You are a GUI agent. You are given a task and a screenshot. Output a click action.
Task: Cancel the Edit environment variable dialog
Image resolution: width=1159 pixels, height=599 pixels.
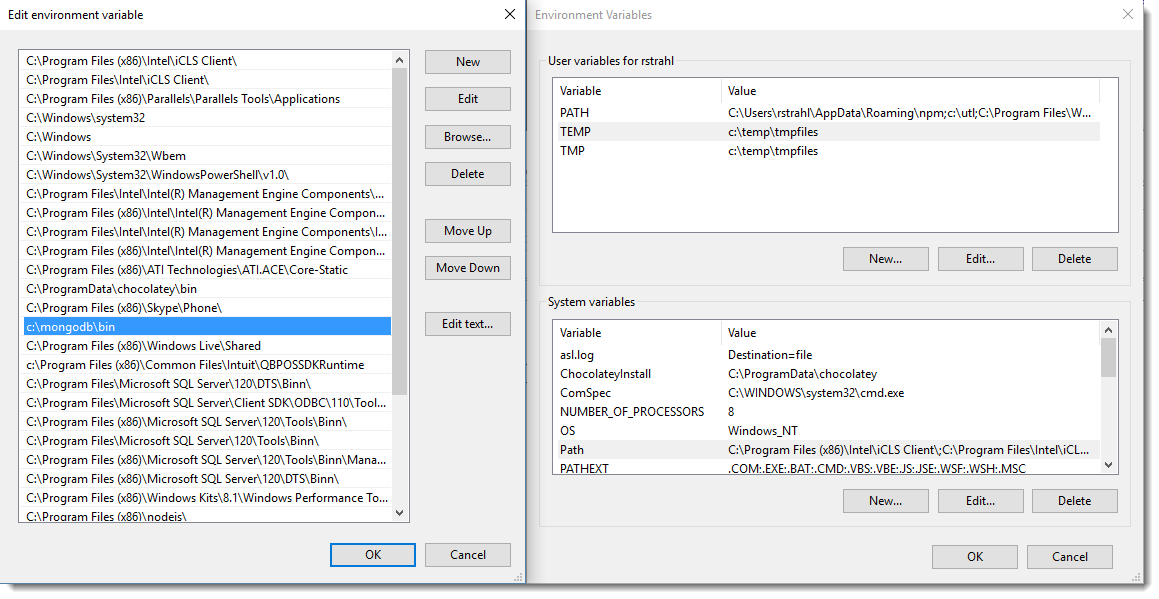(x=467, y=554)
